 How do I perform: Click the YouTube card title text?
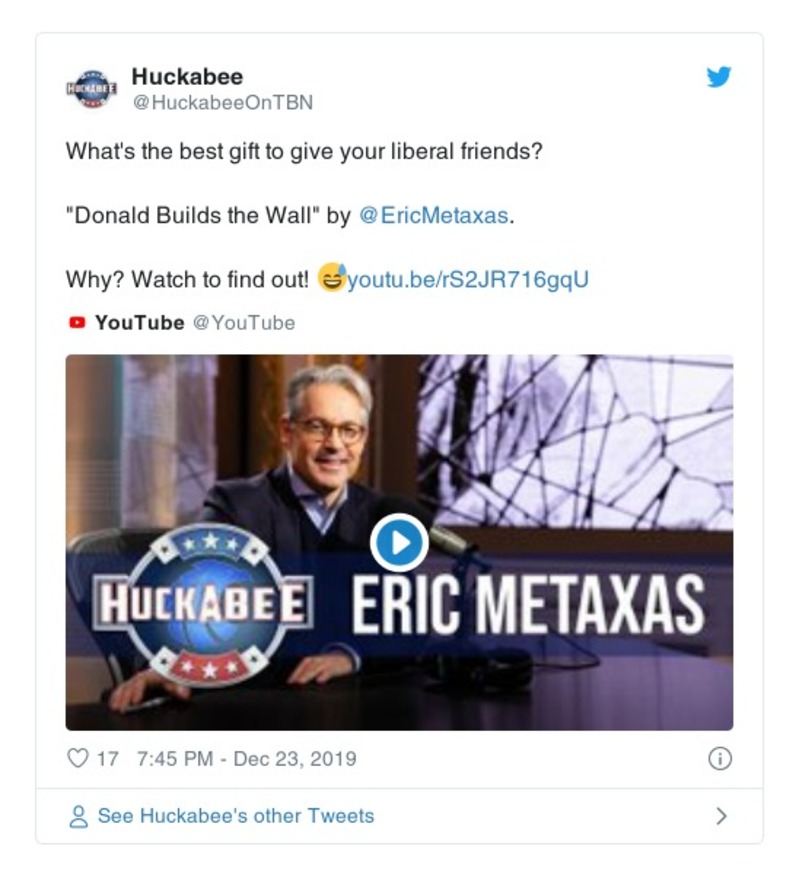coord(139,323)
